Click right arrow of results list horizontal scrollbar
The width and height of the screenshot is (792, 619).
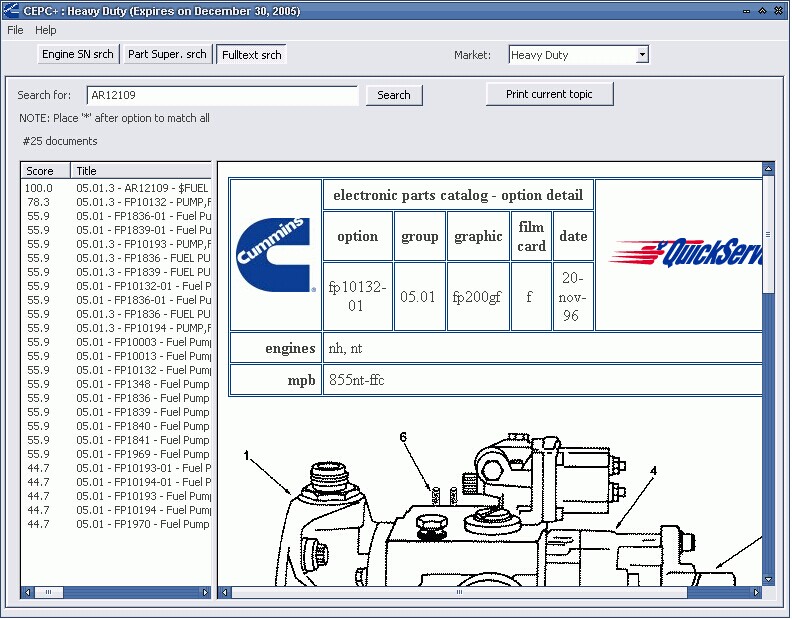point(206,592)
